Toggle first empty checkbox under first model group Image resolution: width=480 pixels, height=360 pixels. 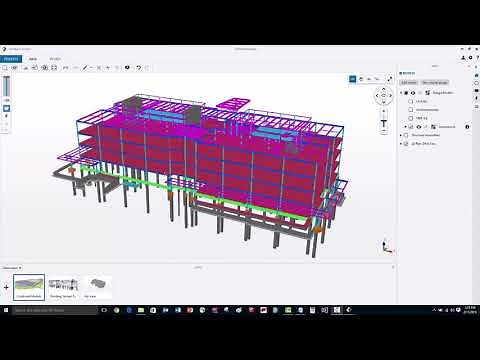(x=411, y=101)
